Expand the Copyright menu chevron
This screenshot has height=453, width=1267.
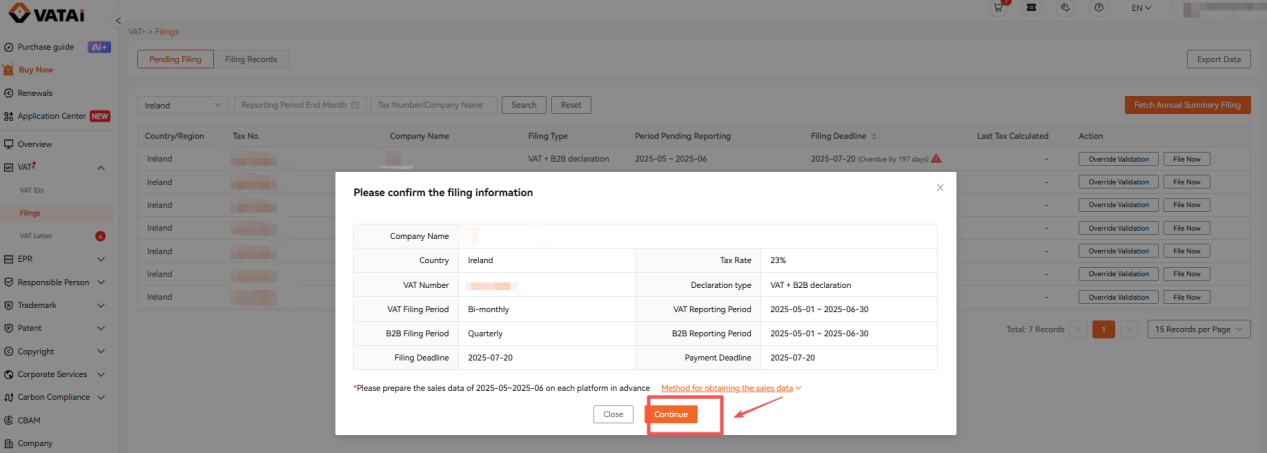click(x=101, y=351)
